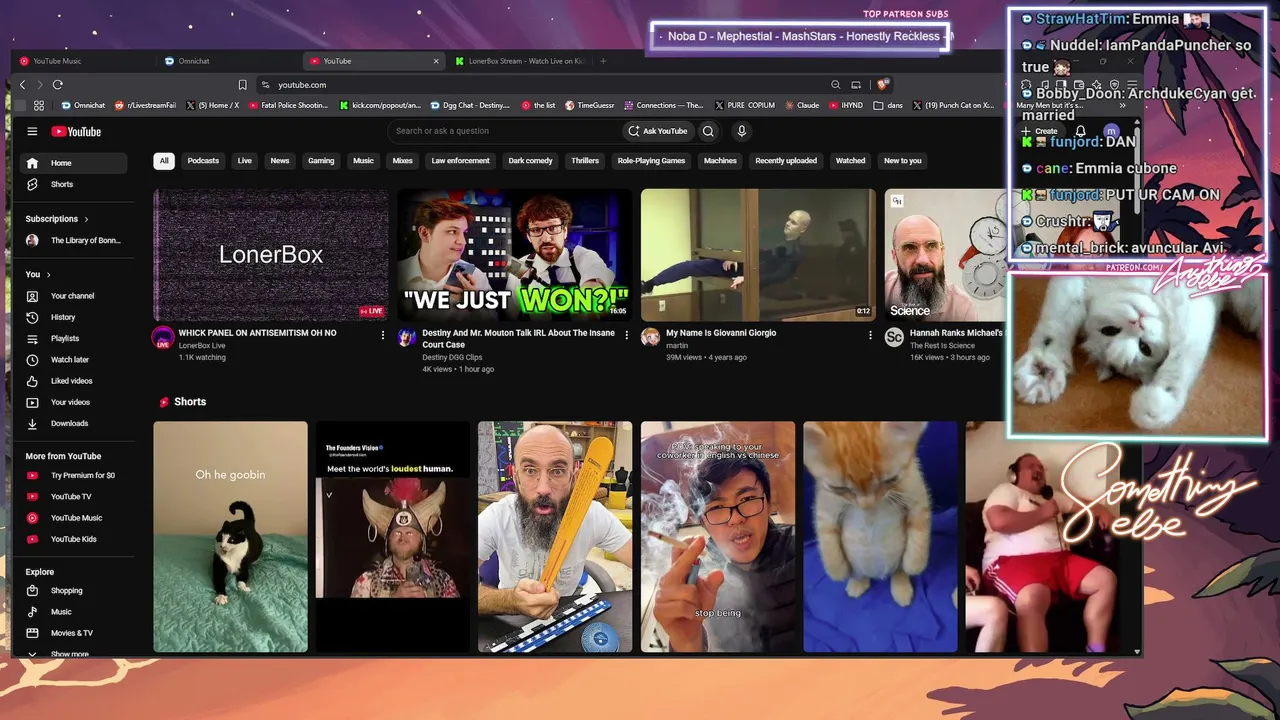Viewport: 1280px width, 720px height.
Task: Expand Show more under Explore
Action: click(74, 654)
